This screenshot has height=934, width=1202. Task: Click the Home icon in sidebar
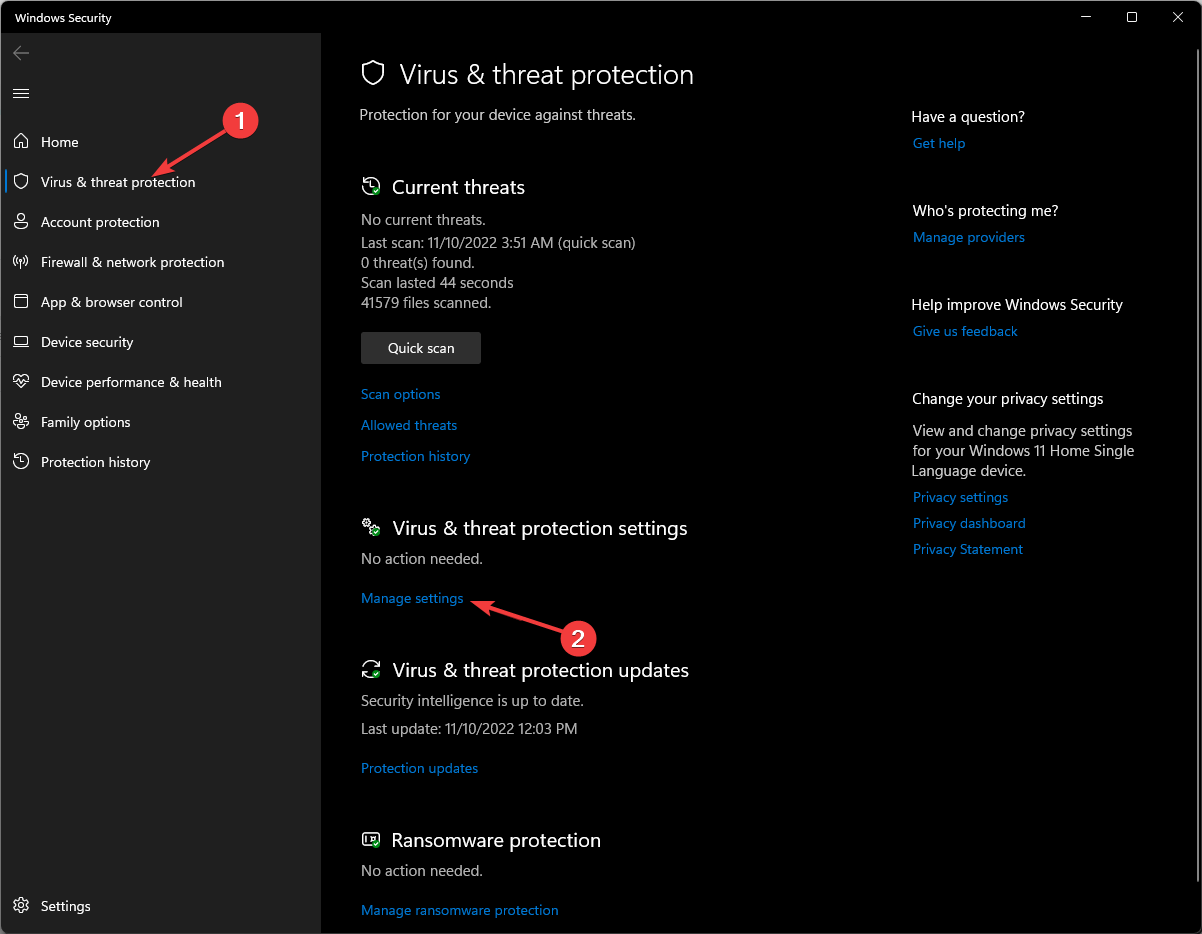pos(21,142)
